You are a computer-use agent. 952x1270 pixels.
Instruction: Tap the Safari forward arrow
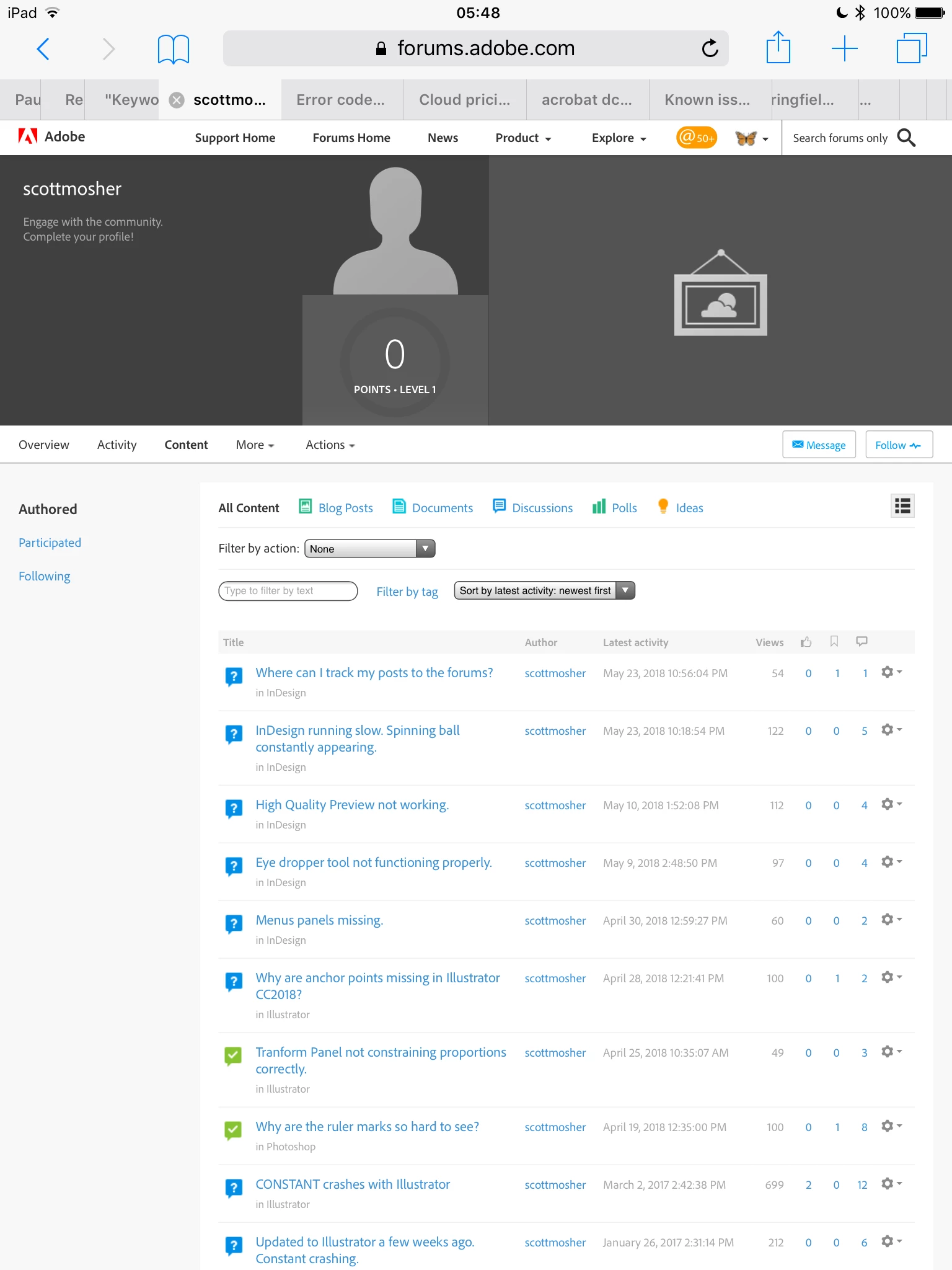(109, 48)
